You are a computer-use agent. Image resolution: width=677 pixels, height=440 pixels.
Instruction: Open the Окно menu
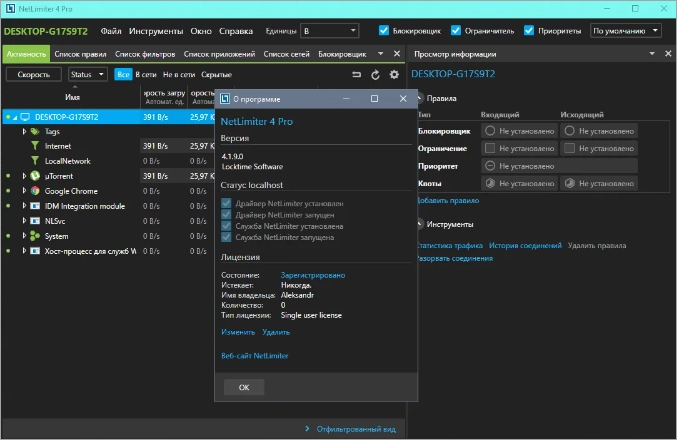point(201,31)
